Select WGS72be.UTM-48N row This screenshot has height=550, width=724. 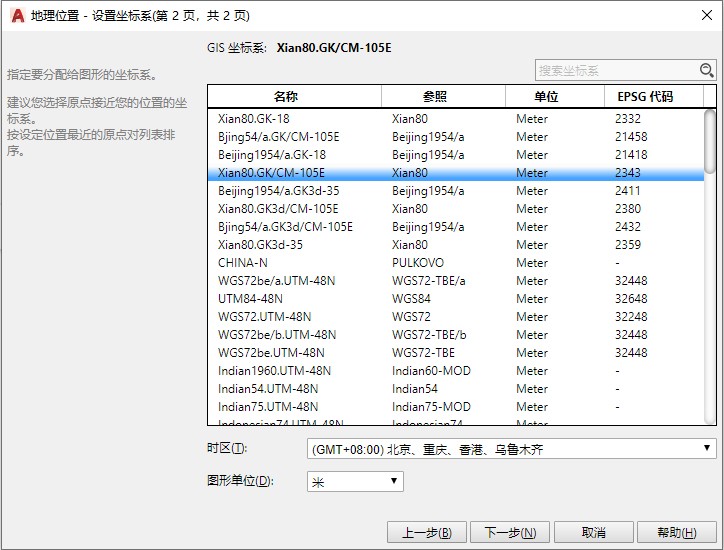click(456, 353)
